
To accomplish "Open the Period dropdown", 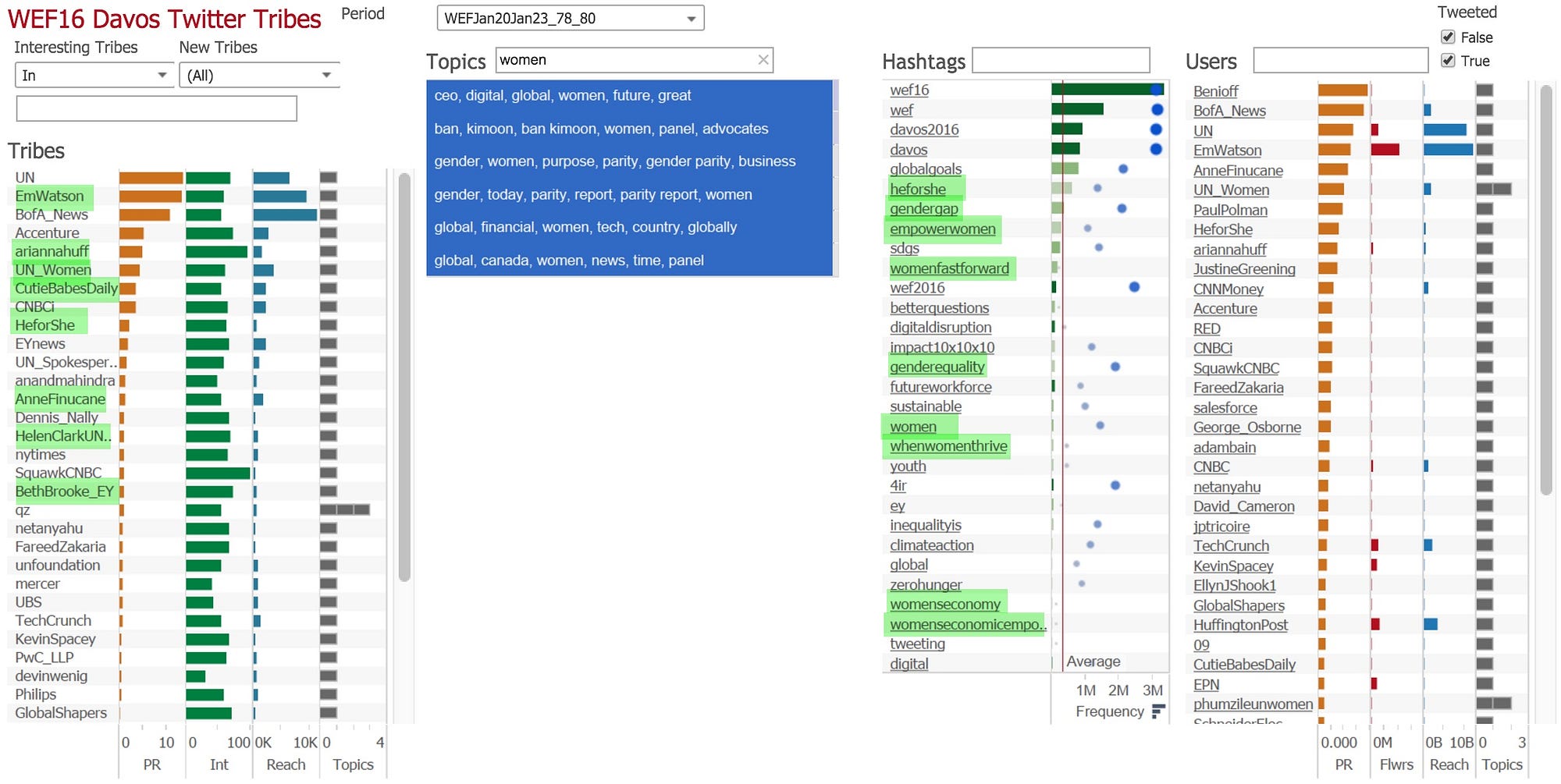I will (571, 19).
